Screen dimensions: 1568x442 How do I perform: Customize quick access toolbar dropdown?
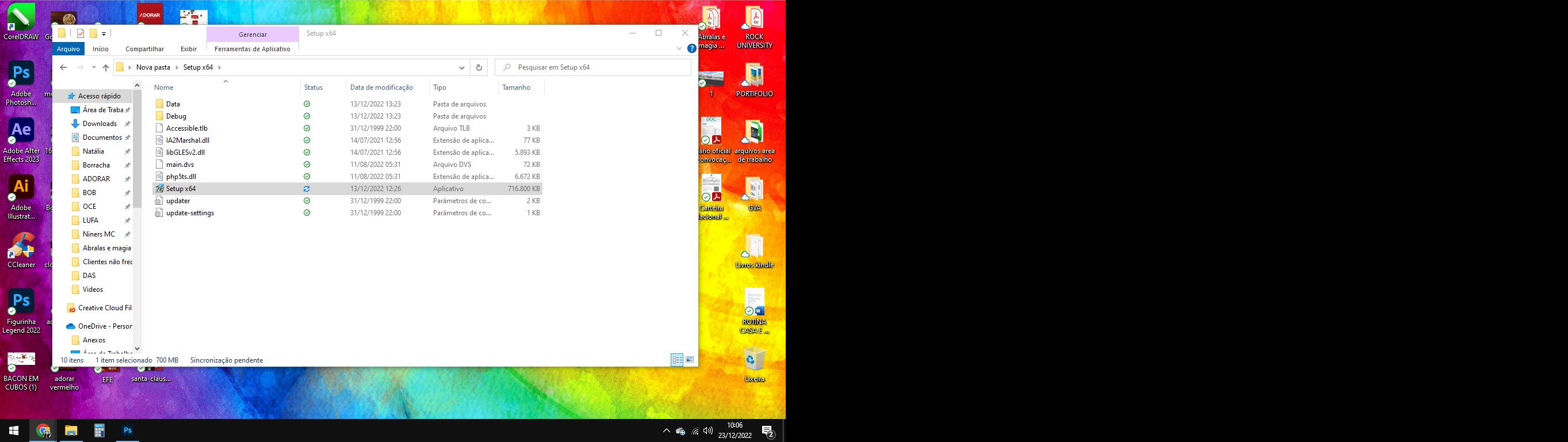[104, 33]
